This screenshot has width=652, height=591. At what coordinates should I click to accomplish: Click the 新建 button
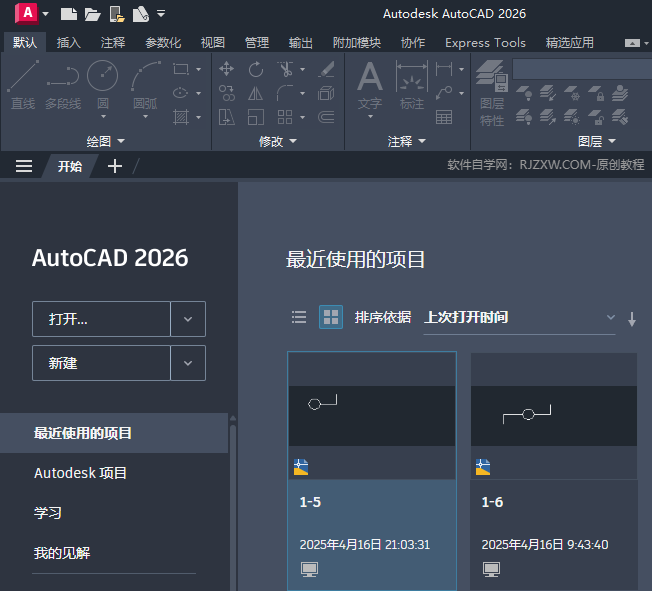(101, 363)
